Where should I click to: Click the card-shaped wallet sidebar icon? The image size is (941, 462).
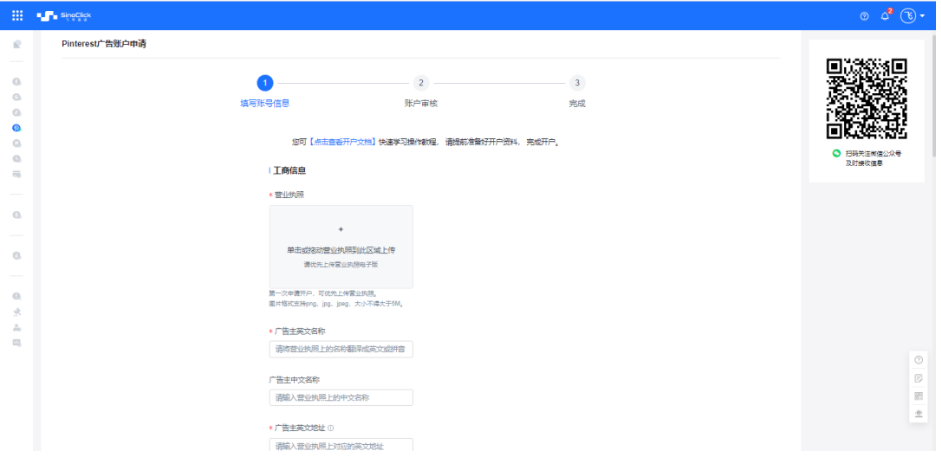pos(17,174)
